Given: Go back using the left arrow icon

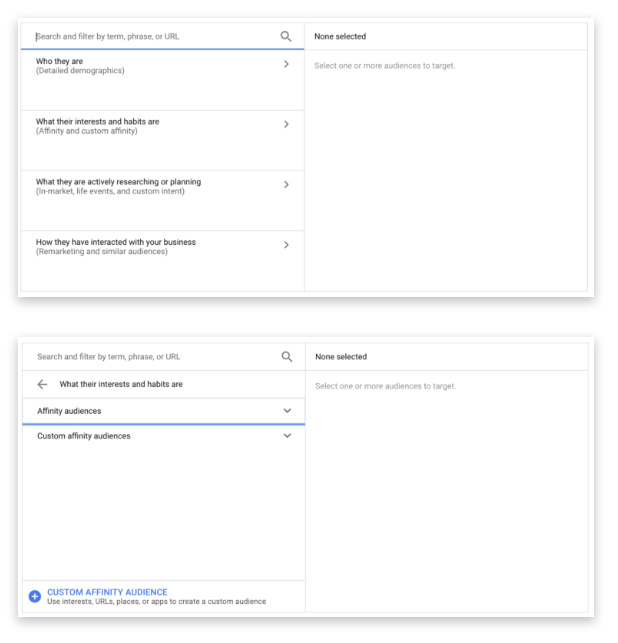Looking at the screenshot, I should coord(42,384).
